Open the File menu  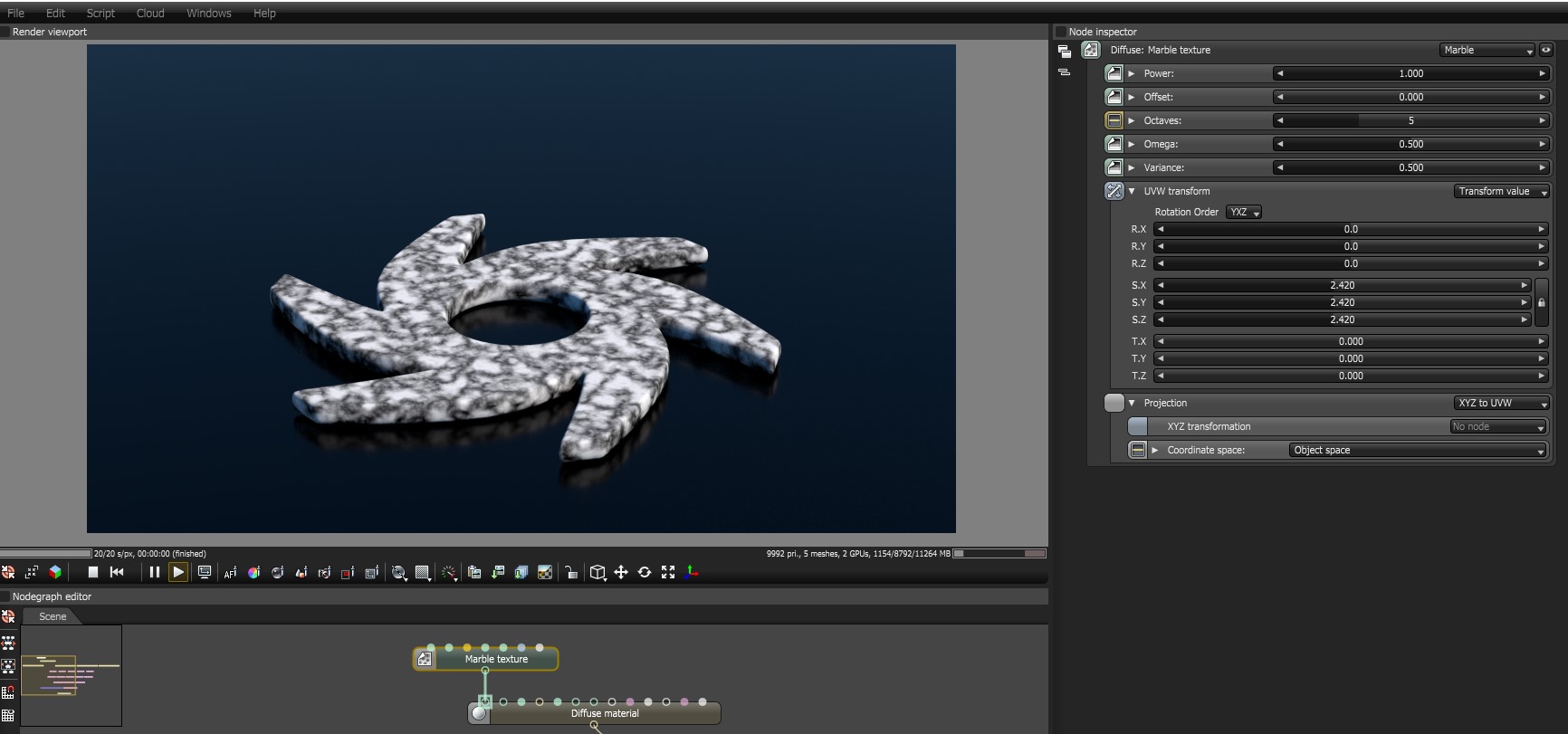point(15,13)
